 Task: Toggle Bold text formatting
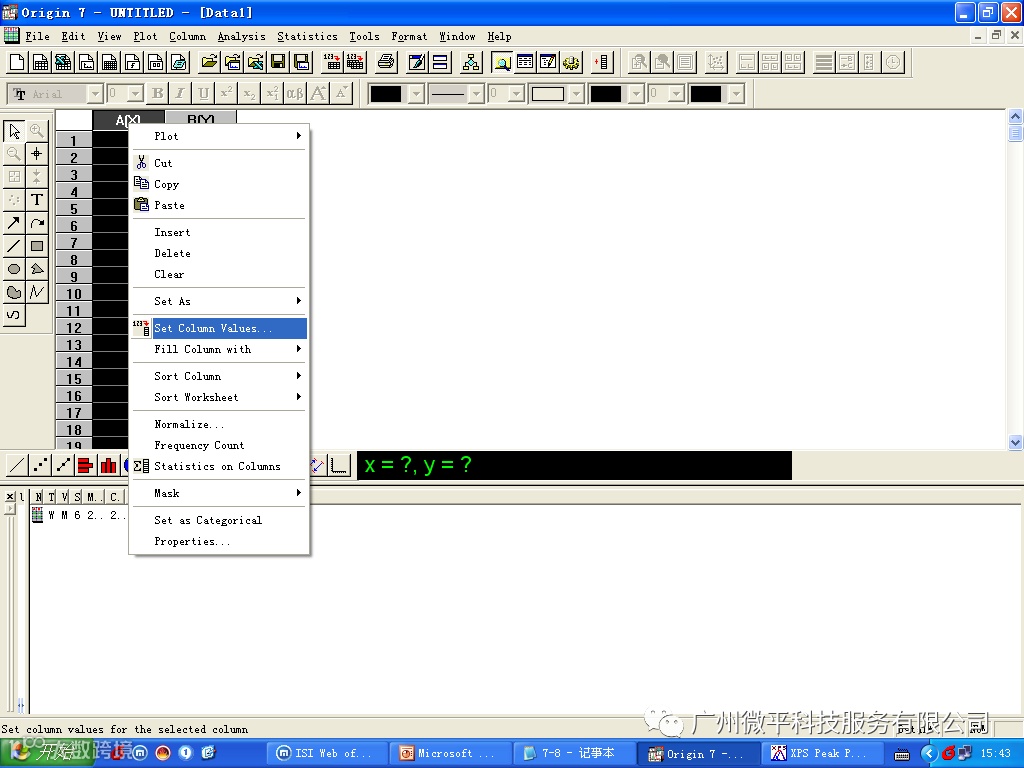tap(157, 93)
